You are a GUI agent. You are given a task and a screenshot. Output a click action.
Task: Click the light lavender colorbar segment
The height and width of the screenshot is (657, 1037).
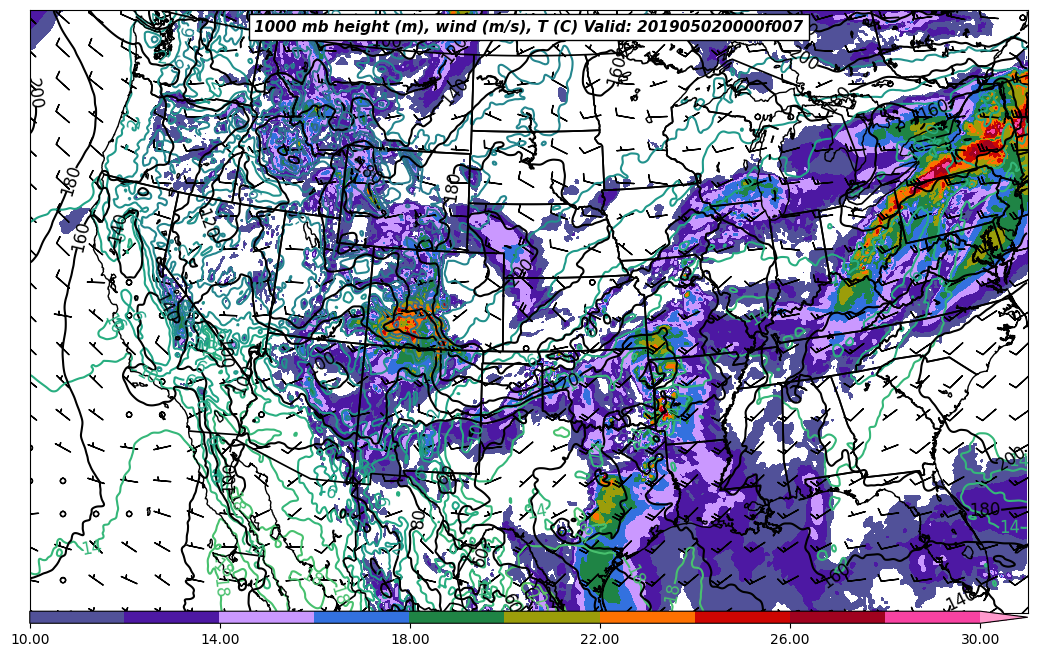(267, 617)
